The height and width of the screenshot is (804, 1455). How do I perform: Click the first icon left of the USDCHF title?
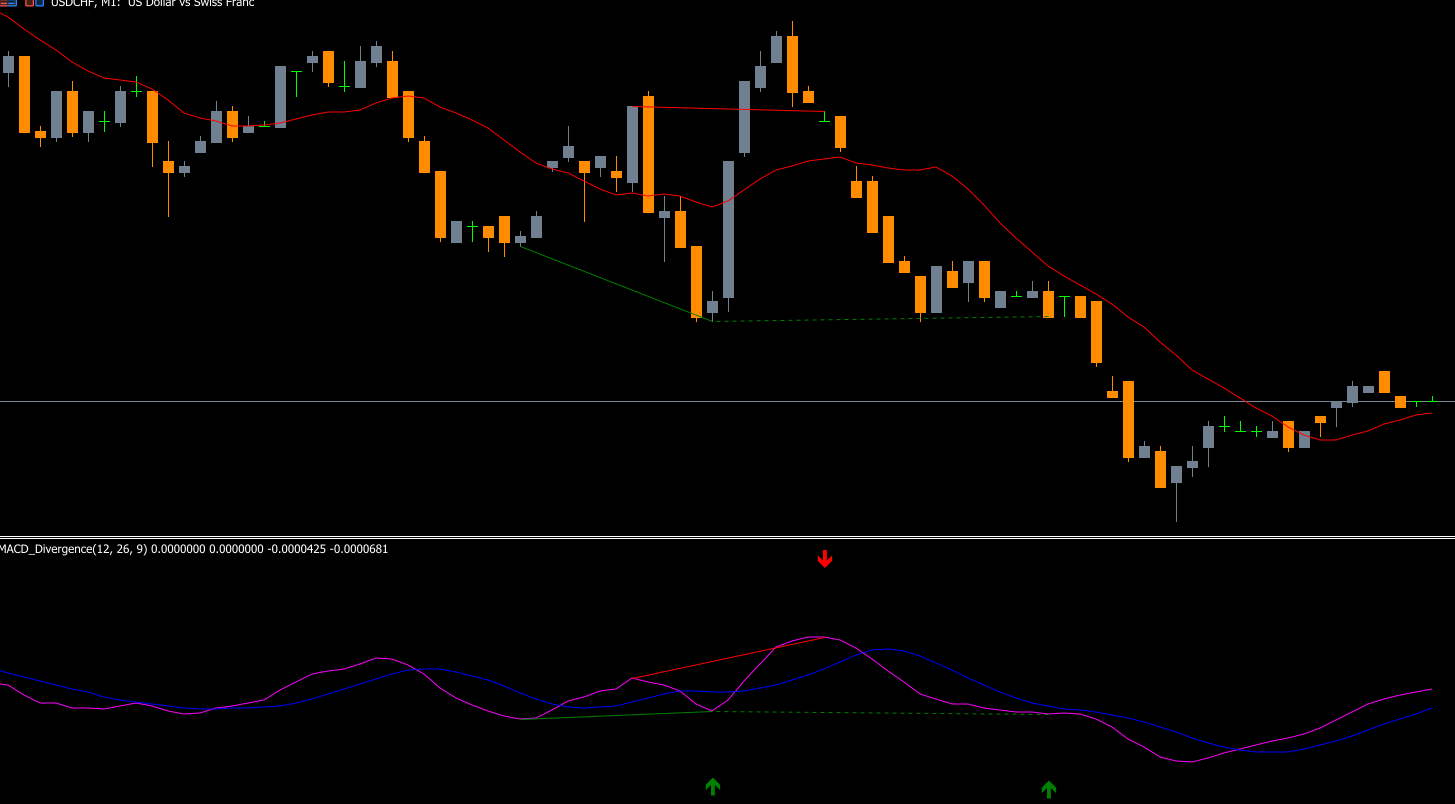coord(8,3)
